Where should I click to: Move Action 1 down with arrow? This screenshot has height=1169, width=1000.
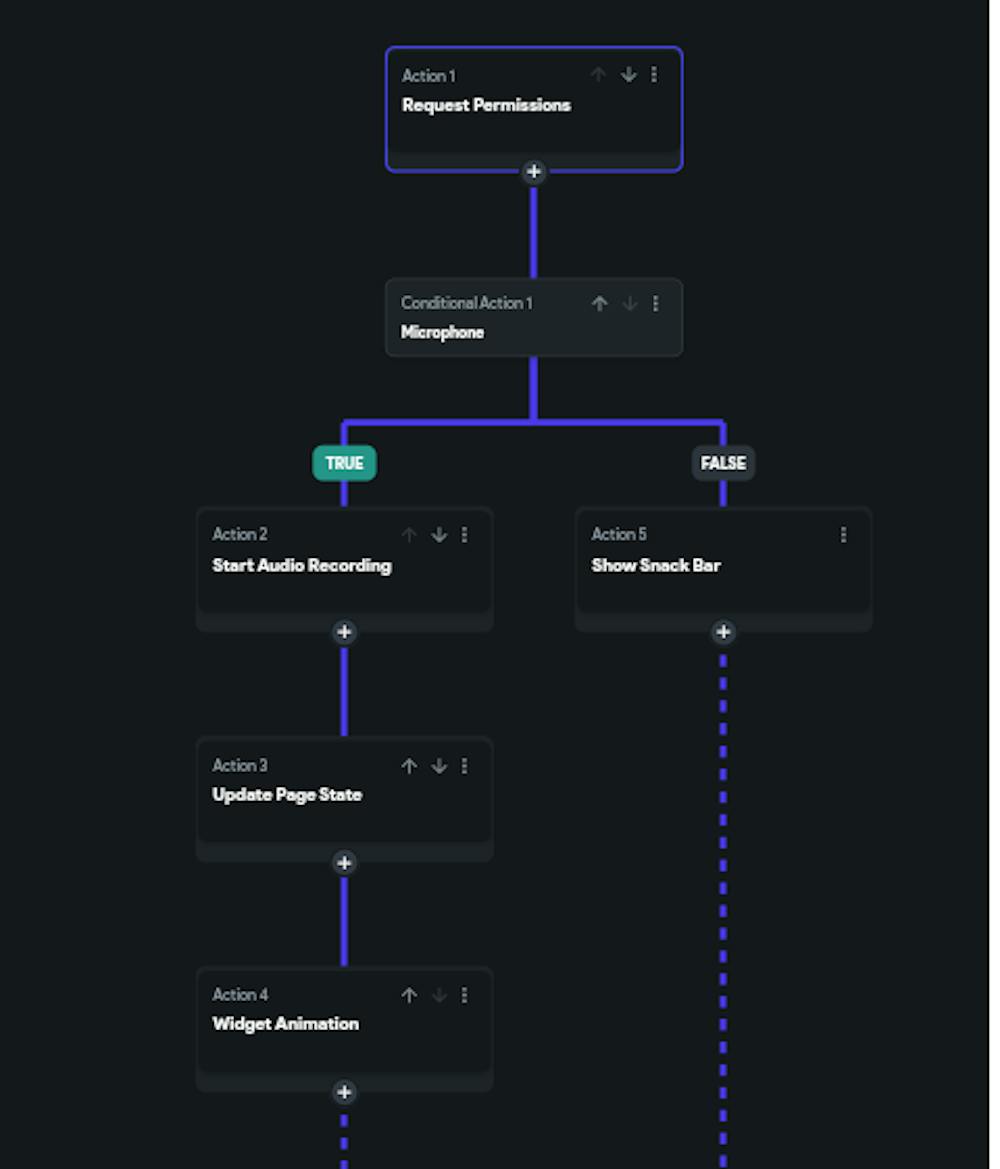628,75
